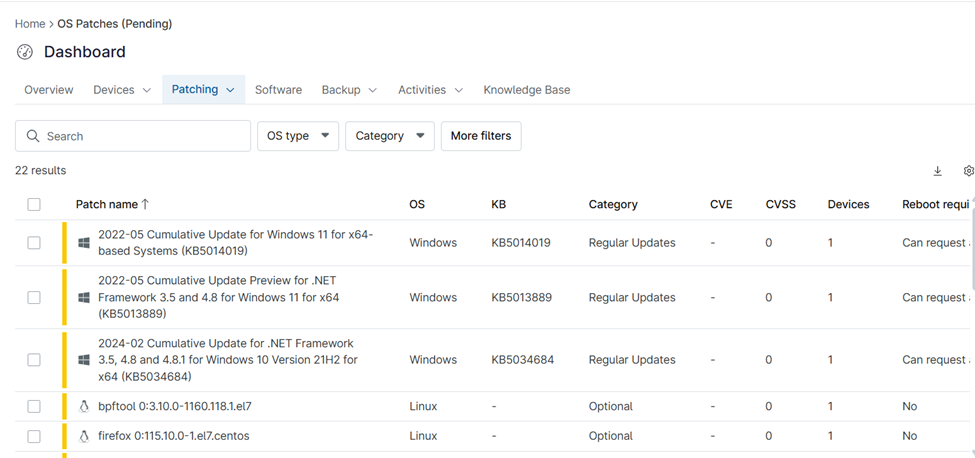Click Linux penguin icon beside firefox
The width and height of the screenshot is (975, 458).
coord(84,436)
